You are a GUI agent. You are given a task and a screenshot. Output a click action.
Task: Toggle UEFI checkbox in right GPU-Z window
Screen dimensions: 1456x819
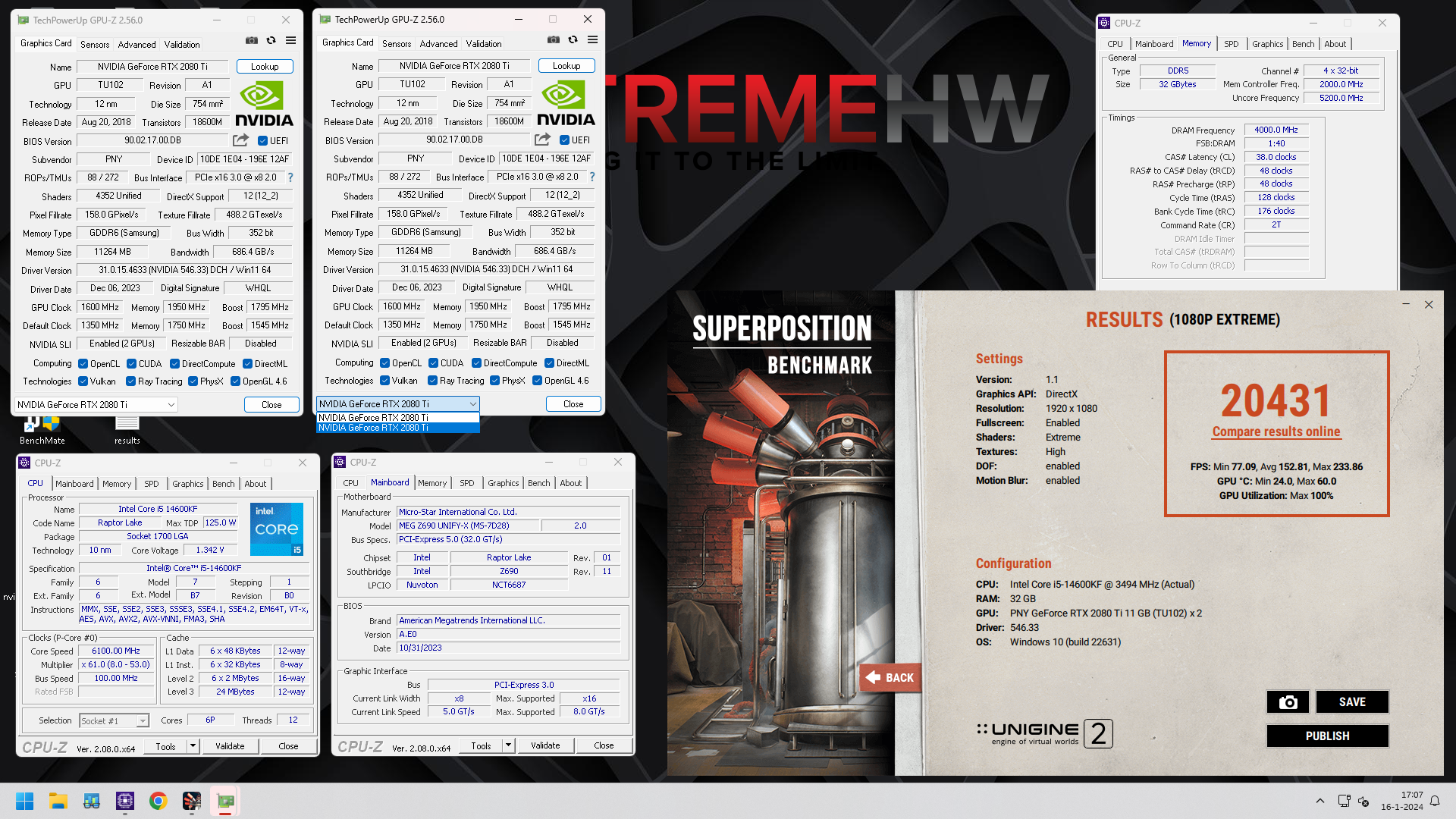tap(564, 140)
